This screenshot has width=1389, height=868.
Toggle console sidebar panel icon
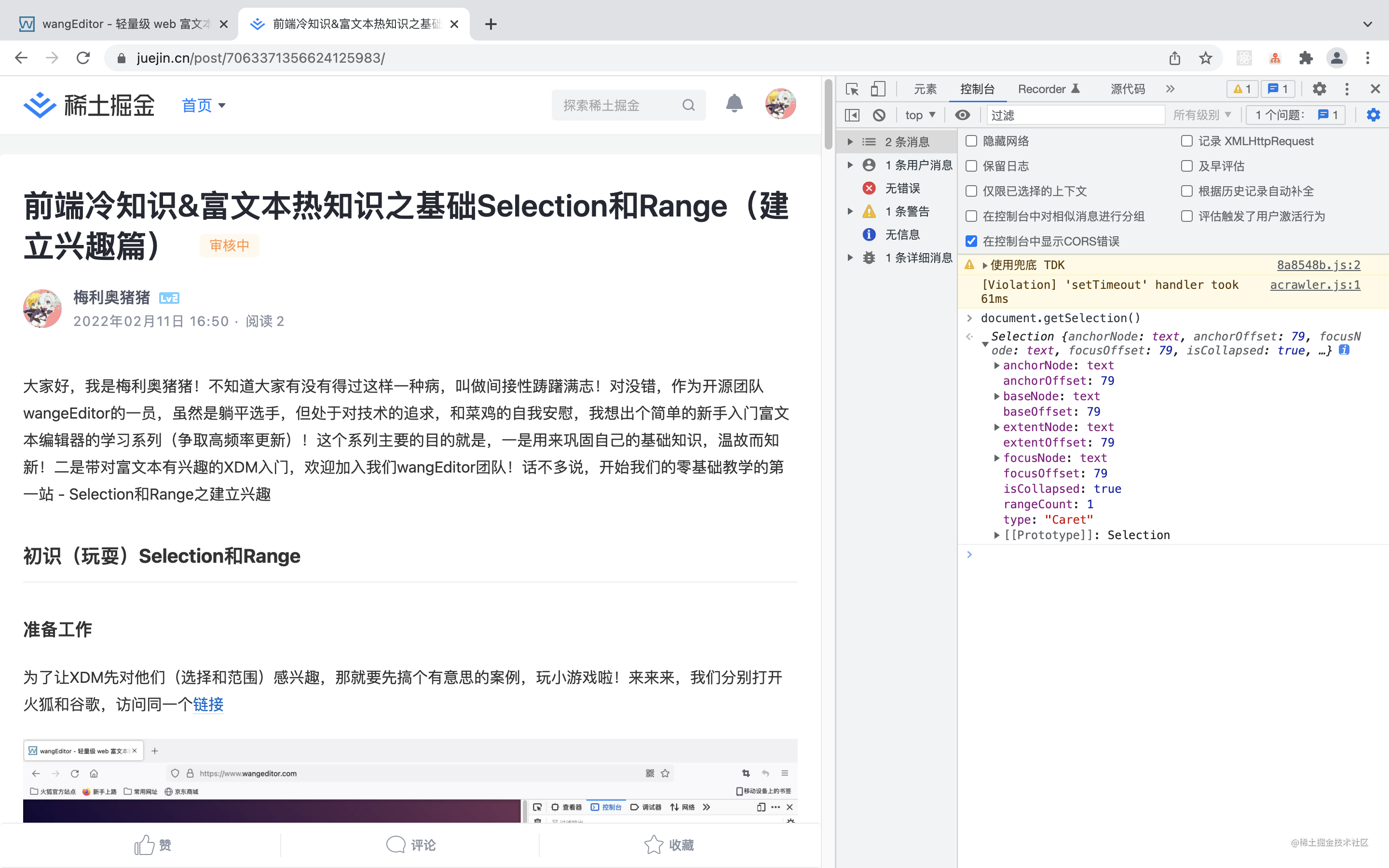pos(852,115)
